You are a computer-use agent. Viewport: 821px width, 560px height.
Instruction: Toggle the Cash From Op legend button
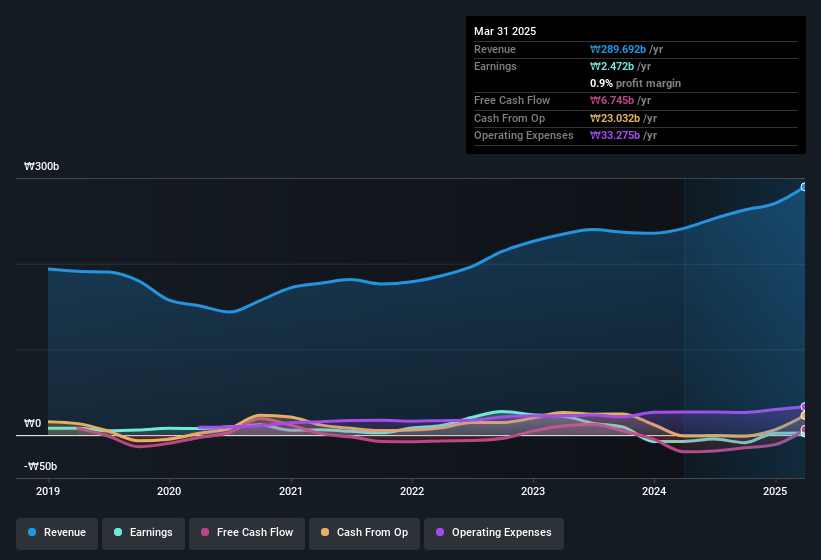[x=364, y=533]
